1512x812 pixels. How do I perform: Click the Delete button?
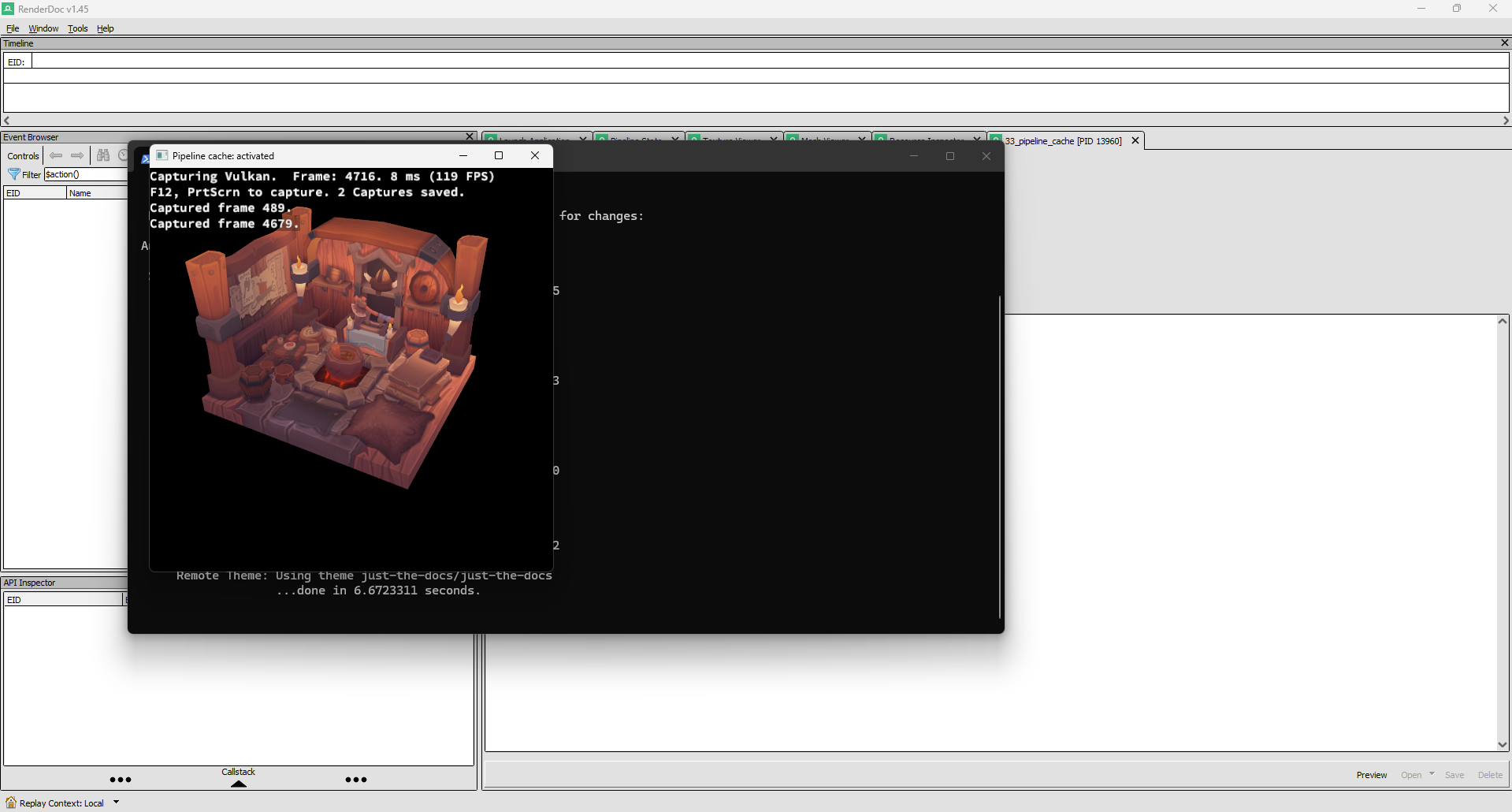pyautogui.click(x=1490, y=775)
